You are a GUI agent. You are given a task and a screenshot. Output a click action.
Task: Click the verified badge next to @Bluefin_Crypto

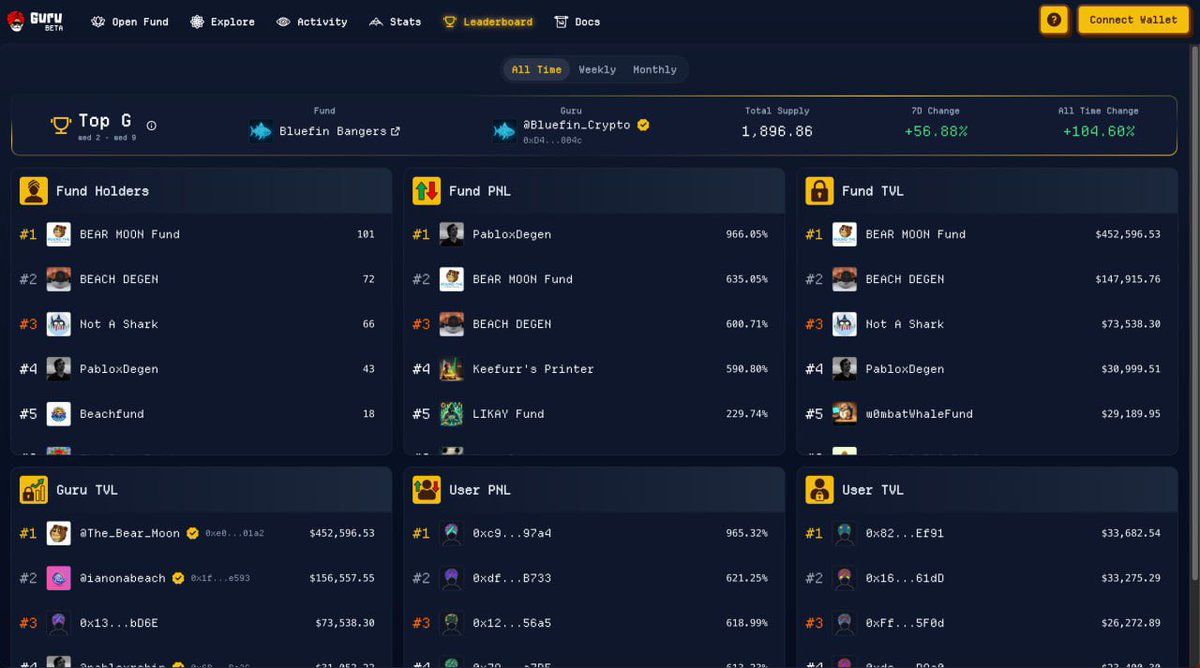[x=642, y=126]
